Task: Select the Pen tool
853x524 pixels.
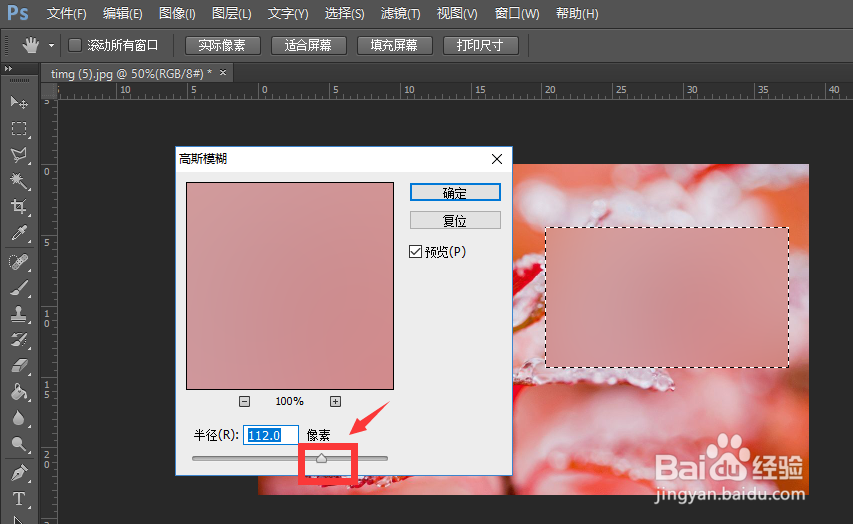Action: [19, 473]
